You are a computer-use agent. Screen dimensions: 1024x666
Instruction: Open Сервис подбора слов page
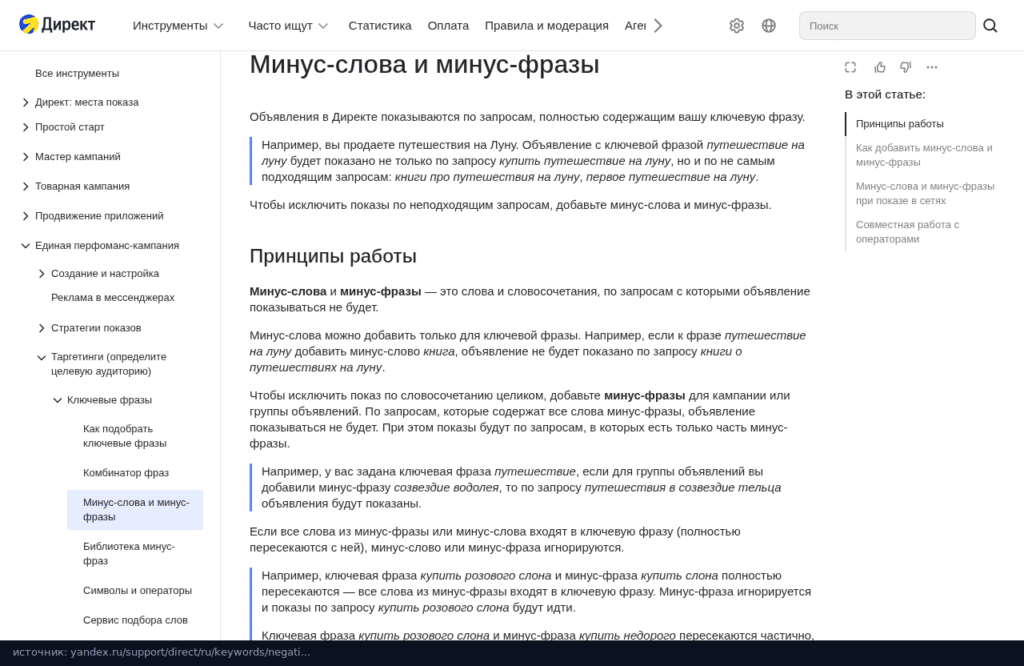(x=135, y=620)
